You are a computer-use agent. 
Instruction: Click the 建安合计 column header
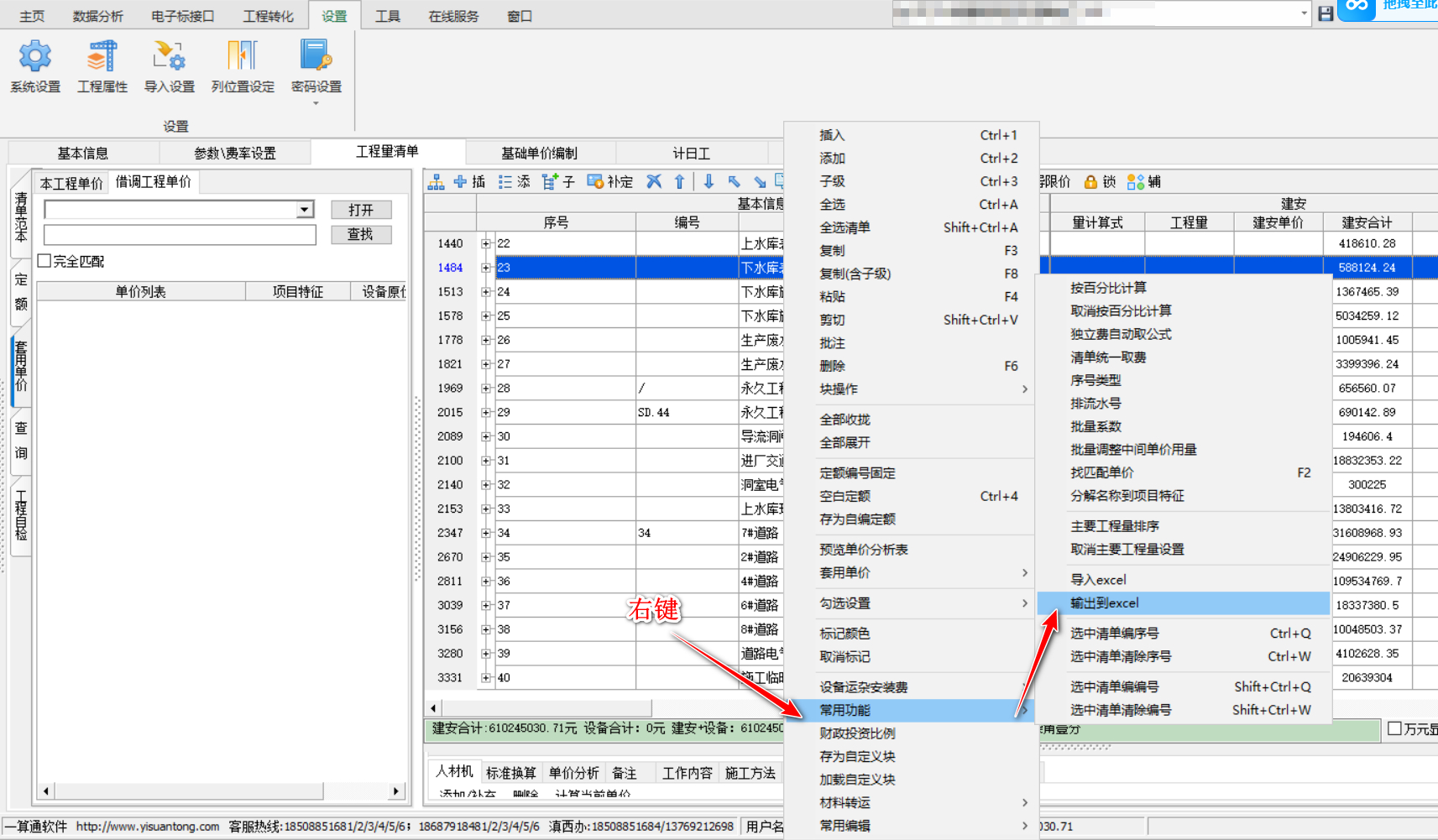tap(1367, 222)
